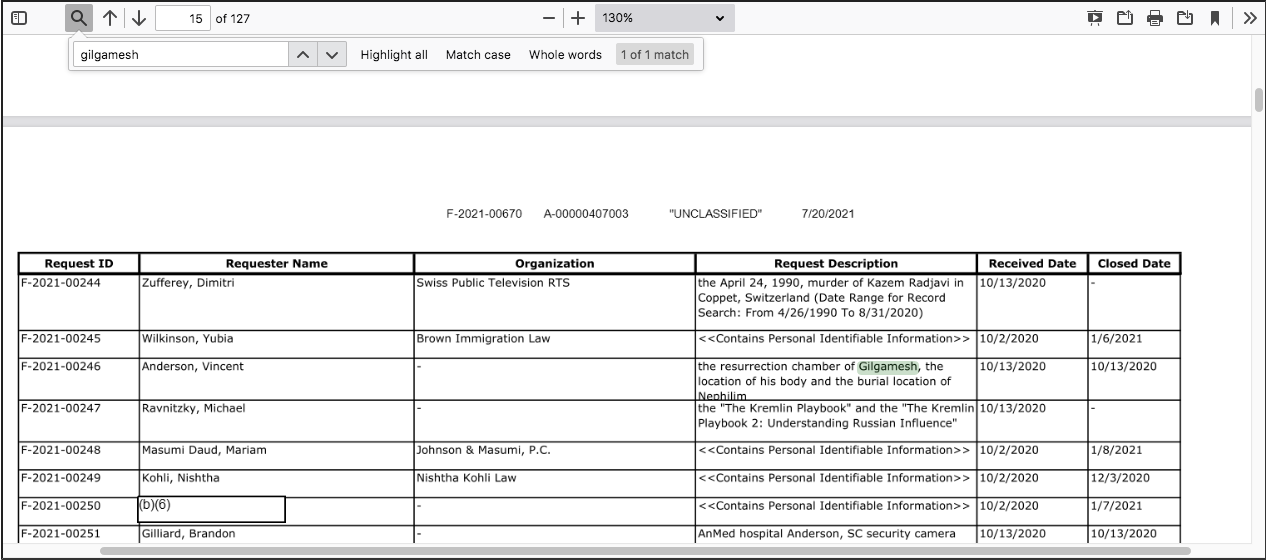Click request ID F-2021-00249
This screenshot has height=560, width=1266.
point(61,478)
